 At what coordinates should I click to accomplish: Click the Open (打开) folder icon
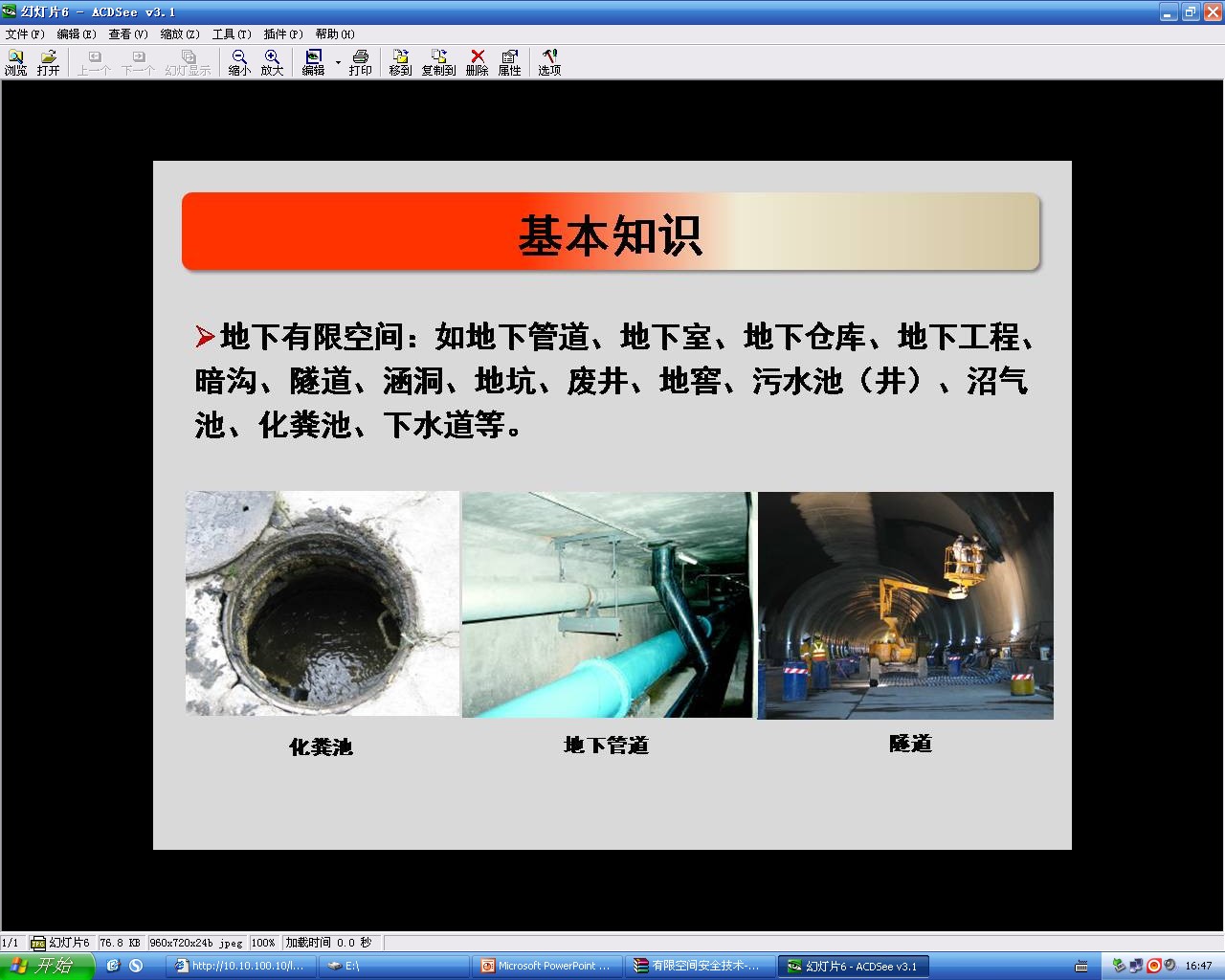48,62
